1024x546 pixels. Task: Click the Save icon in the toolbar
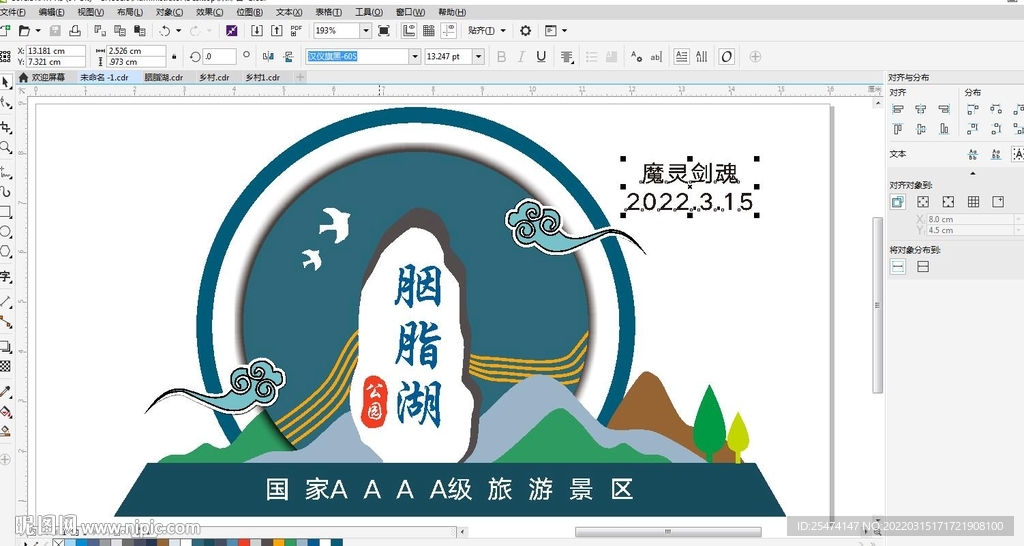pyautogui.click(x=56, y=31)
